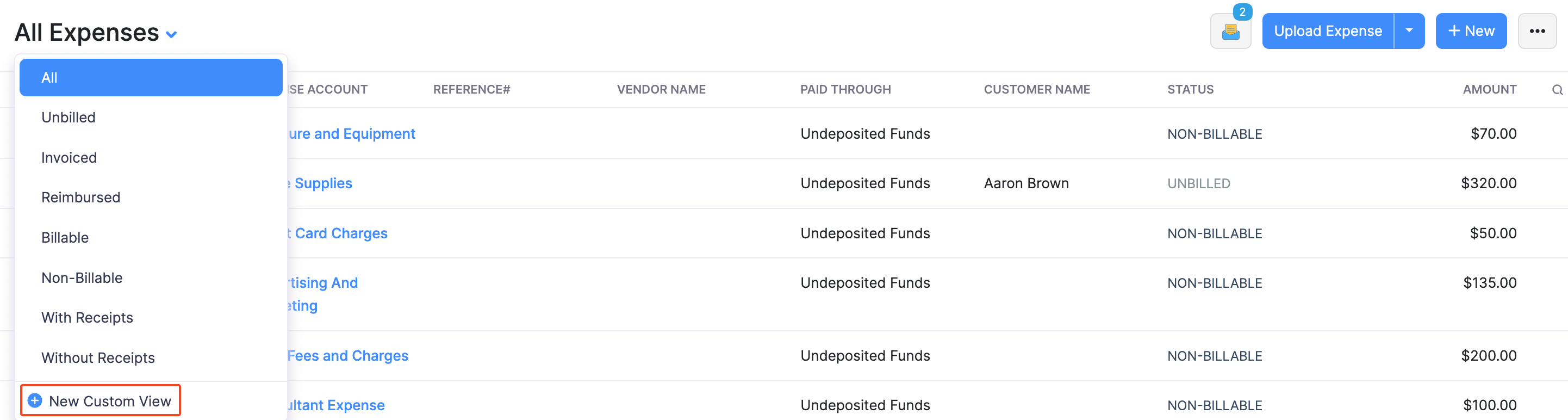Click the Upload Expense button
Image resolution: width=1568 pixels, height=420 pixels.
[x=1328, y=31]
